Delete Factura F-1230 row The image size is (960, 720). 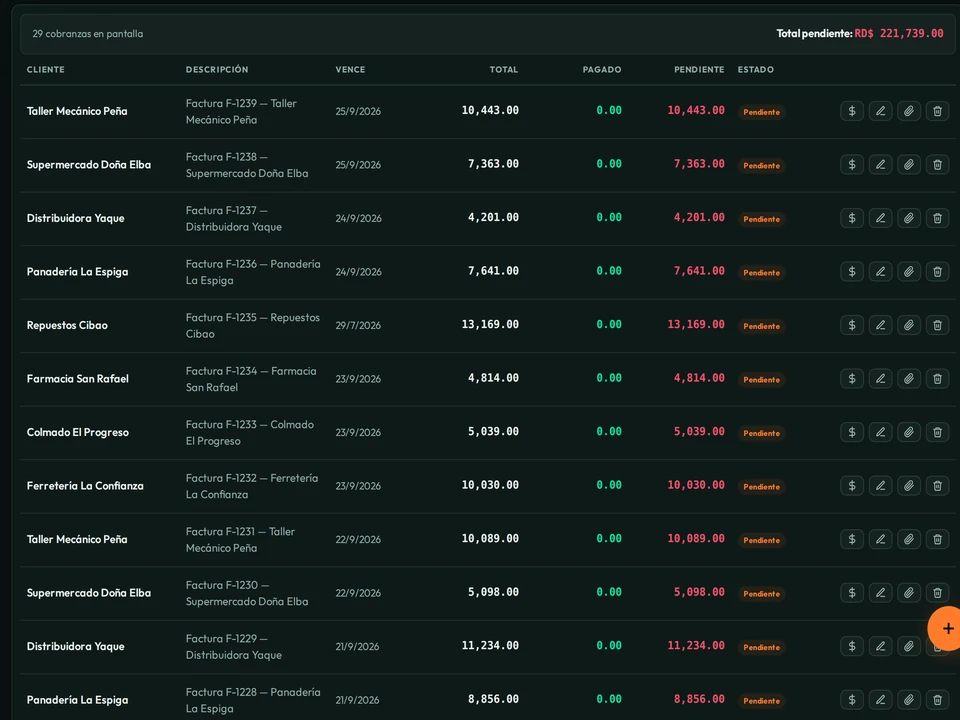937,593
